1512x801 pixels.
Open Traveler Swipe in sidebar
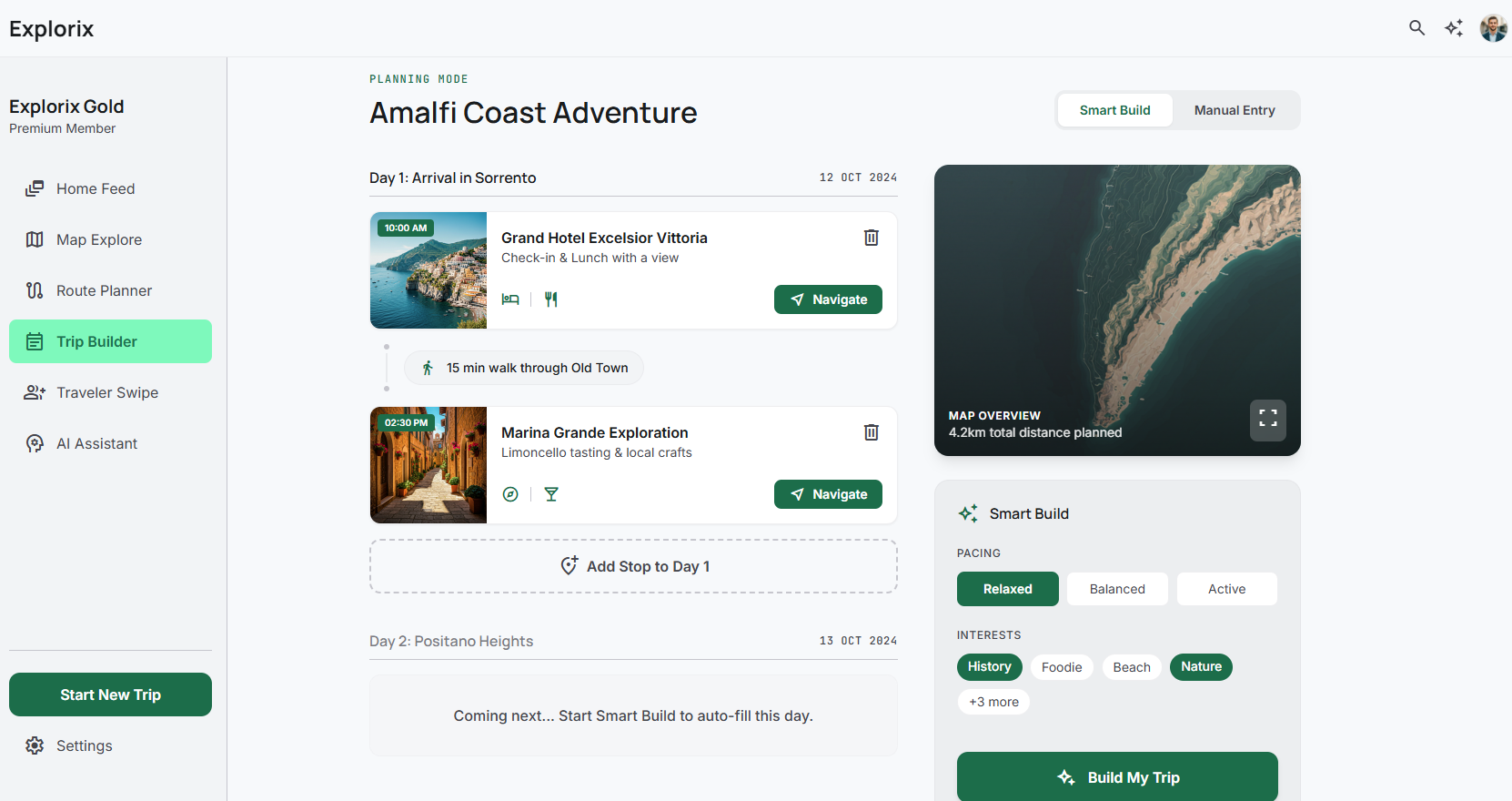(x=110, y=392)
